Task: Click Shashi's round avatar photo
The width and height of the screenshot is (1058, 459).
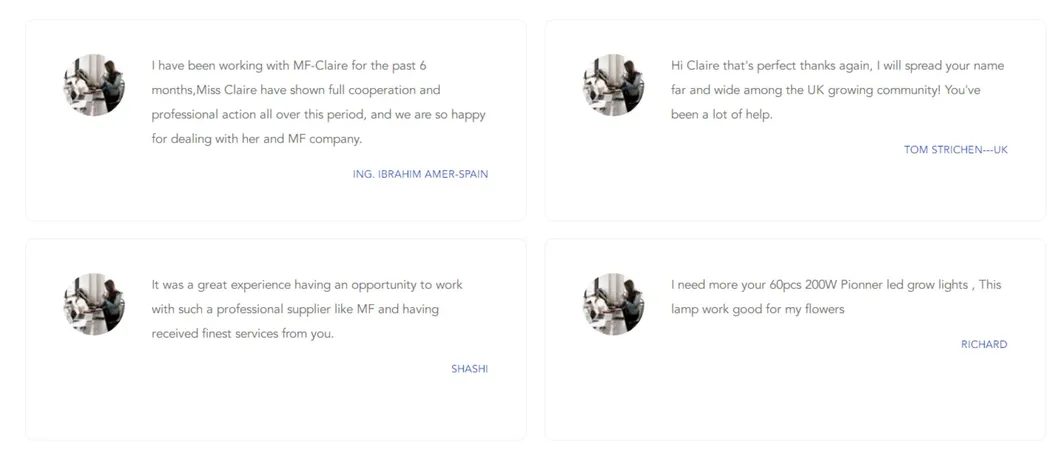Action: click(94, 304)
